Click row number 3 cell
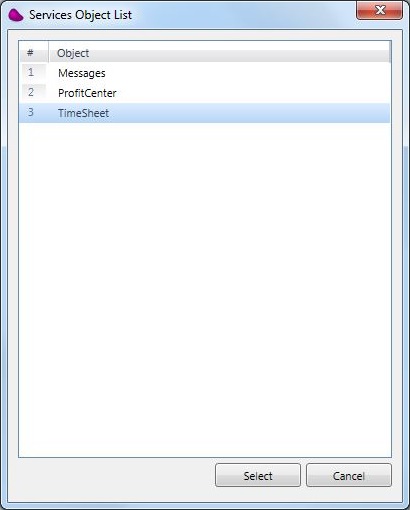Screen dimensions: 410x510 click(x=34, y=112)
